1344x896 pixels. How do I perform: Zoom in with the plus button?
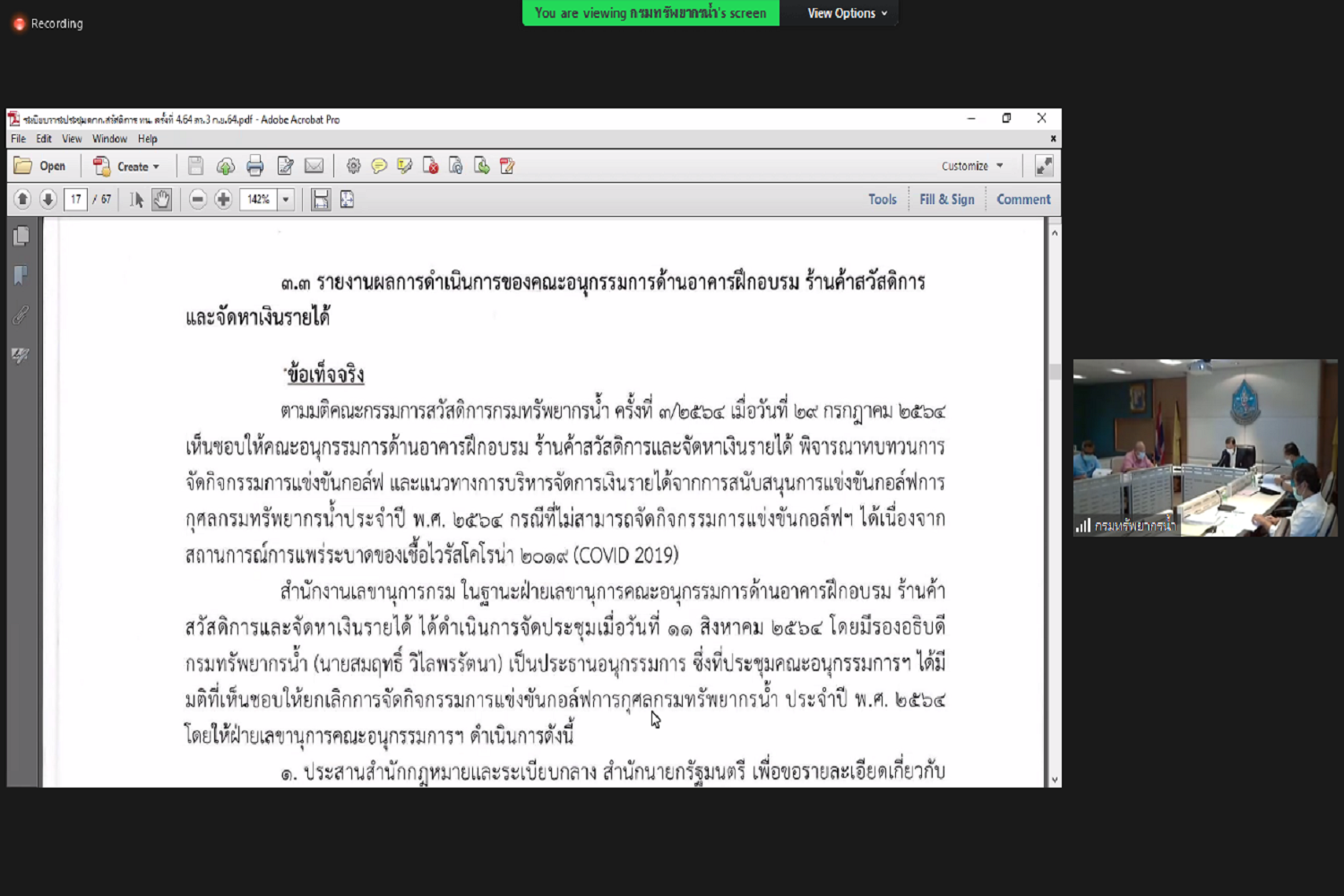[x=223, y=199]
